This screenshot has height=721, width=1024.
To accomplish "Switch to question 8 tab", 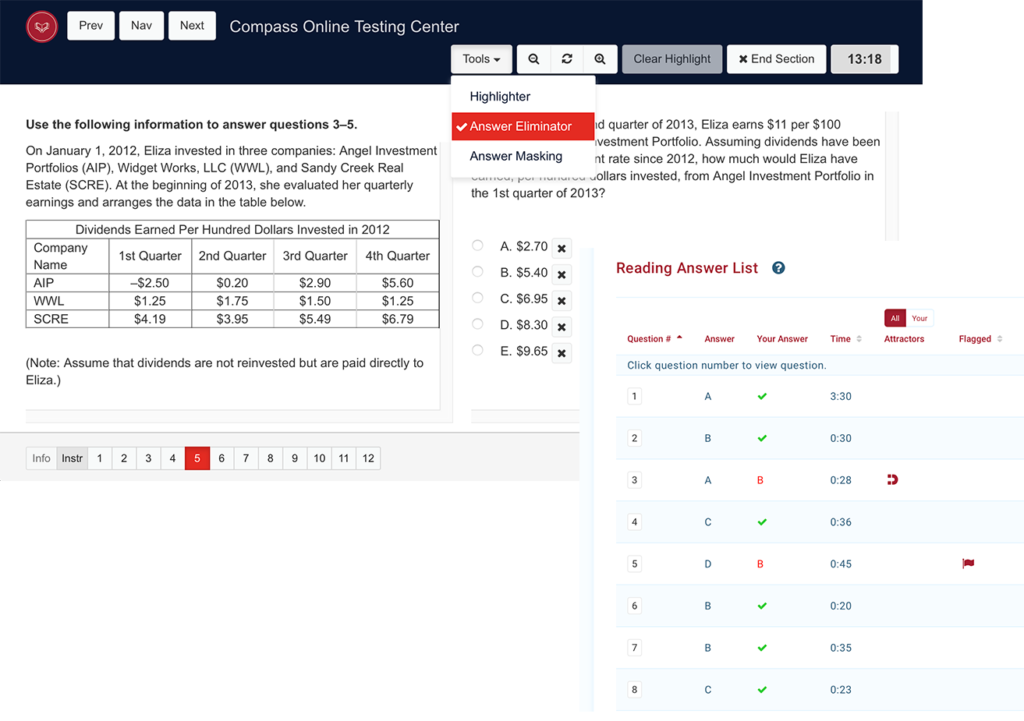I will point(270,457).
